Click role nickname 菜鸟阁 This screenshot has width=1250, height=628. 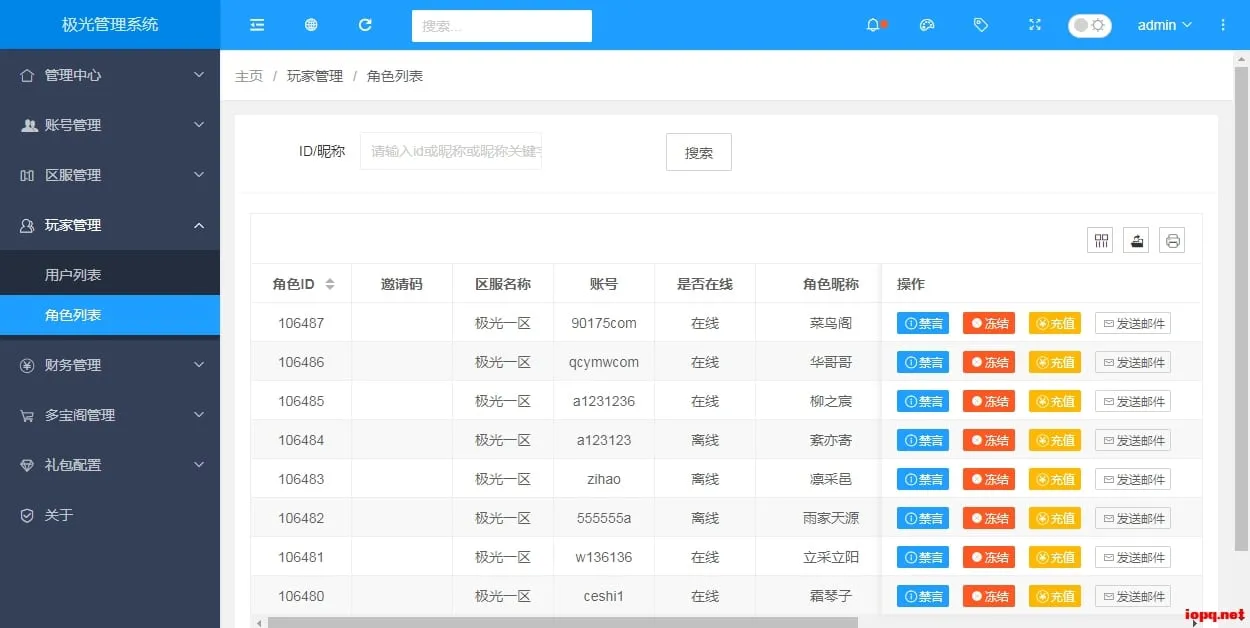831,323
